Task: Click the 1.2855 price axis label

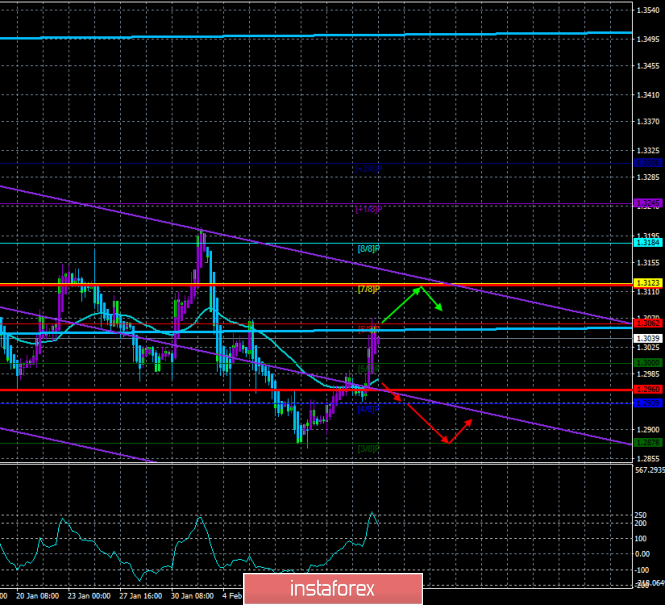Action: coord(648,459)
